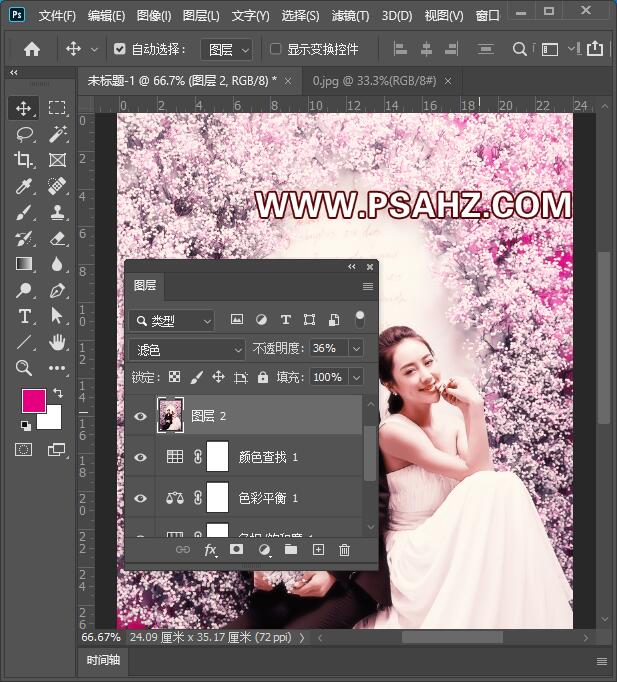The width and height of the screenshot is (617, 682).
Task: Click the search magnifier in options bar
Action: pos(519,49)
